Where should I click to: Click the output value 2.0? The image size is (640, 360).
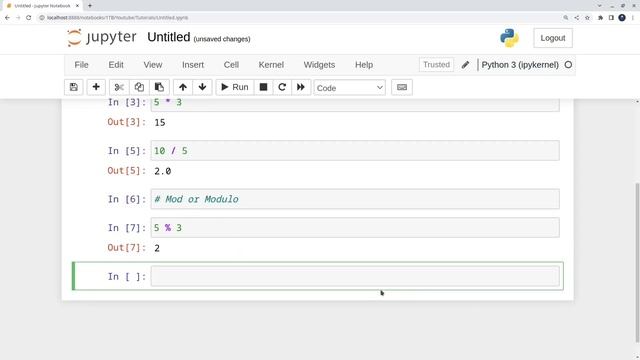coord(162,171)
